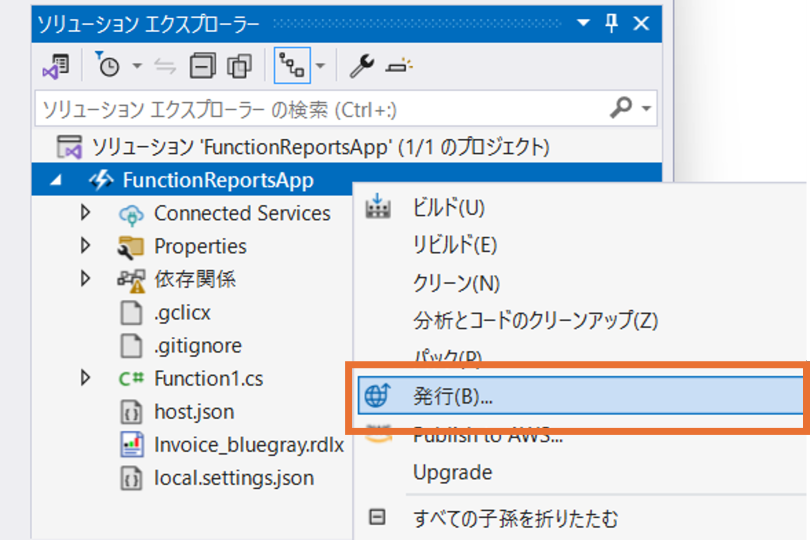Click the preview selected items icon

tap(399, 66)
